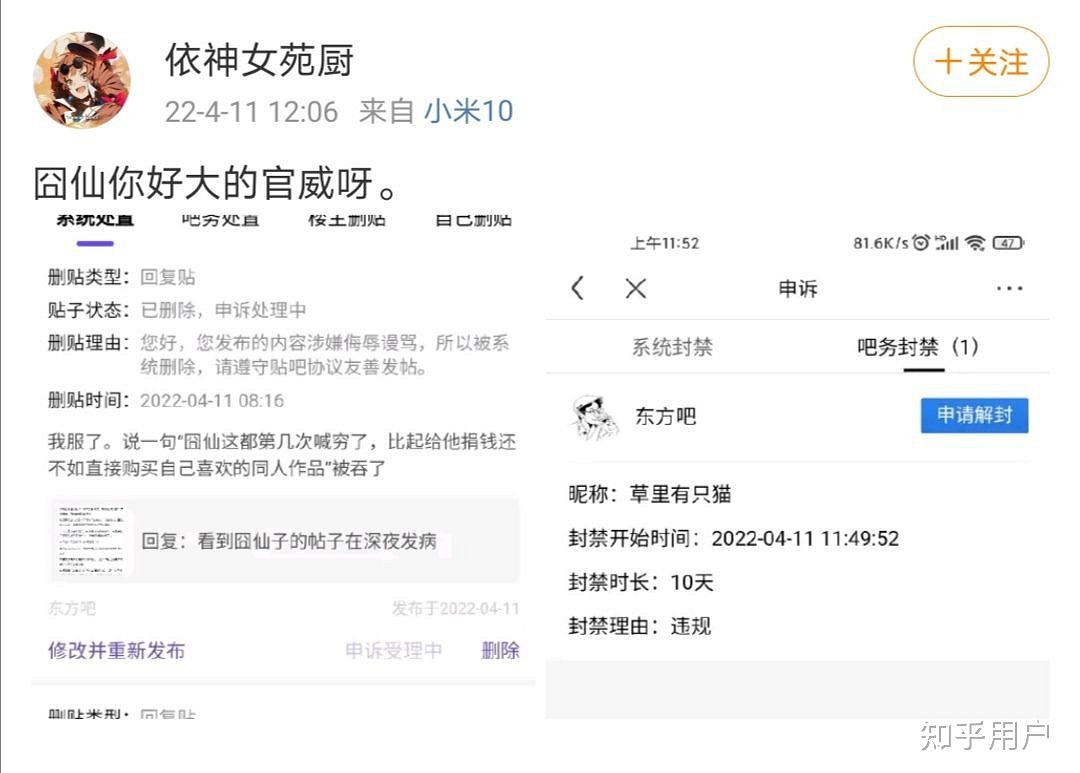1080x773 pixels.
Task: Tap the alarm clock status bar icon
Action: [921, 243]
